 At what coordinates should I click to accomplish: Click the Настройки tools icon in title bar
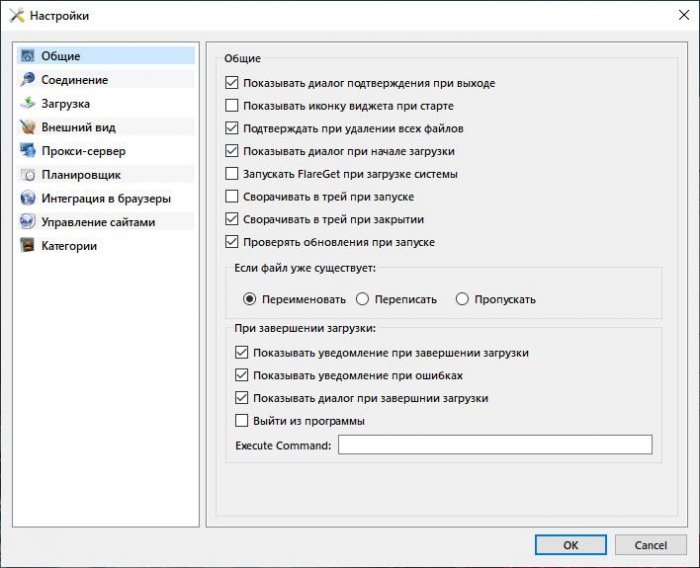point(17,16)
